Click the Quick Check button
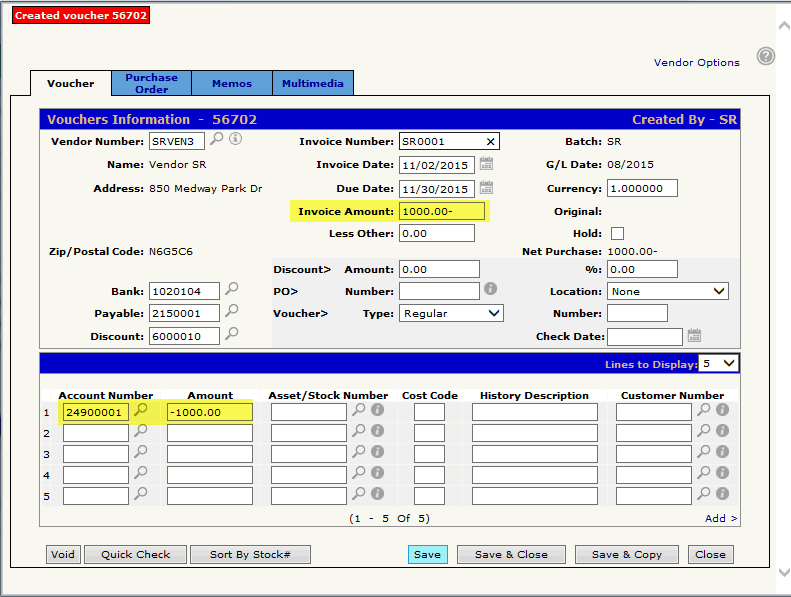 (x=135, y=555)
